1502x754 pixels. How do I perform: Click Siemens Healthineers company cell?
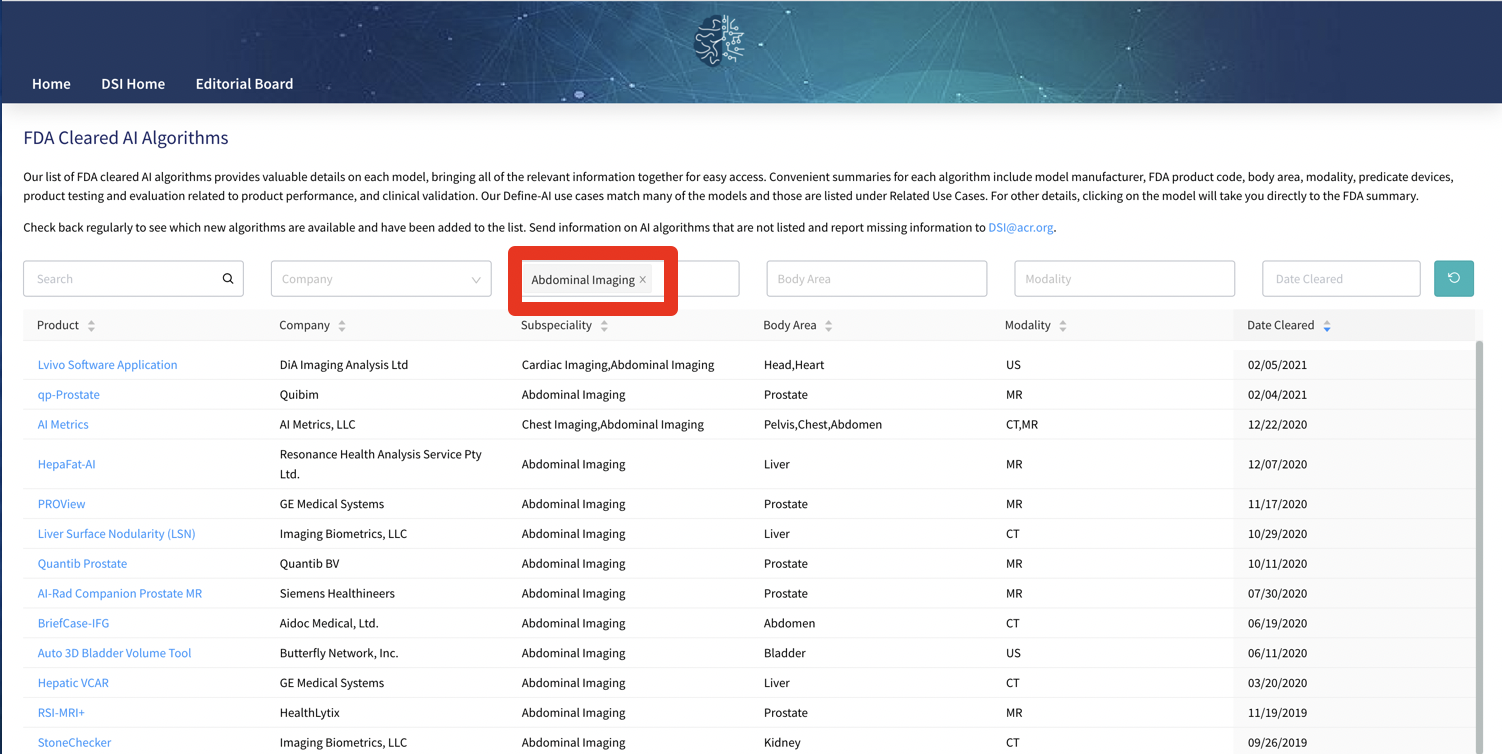click(337, 594)
